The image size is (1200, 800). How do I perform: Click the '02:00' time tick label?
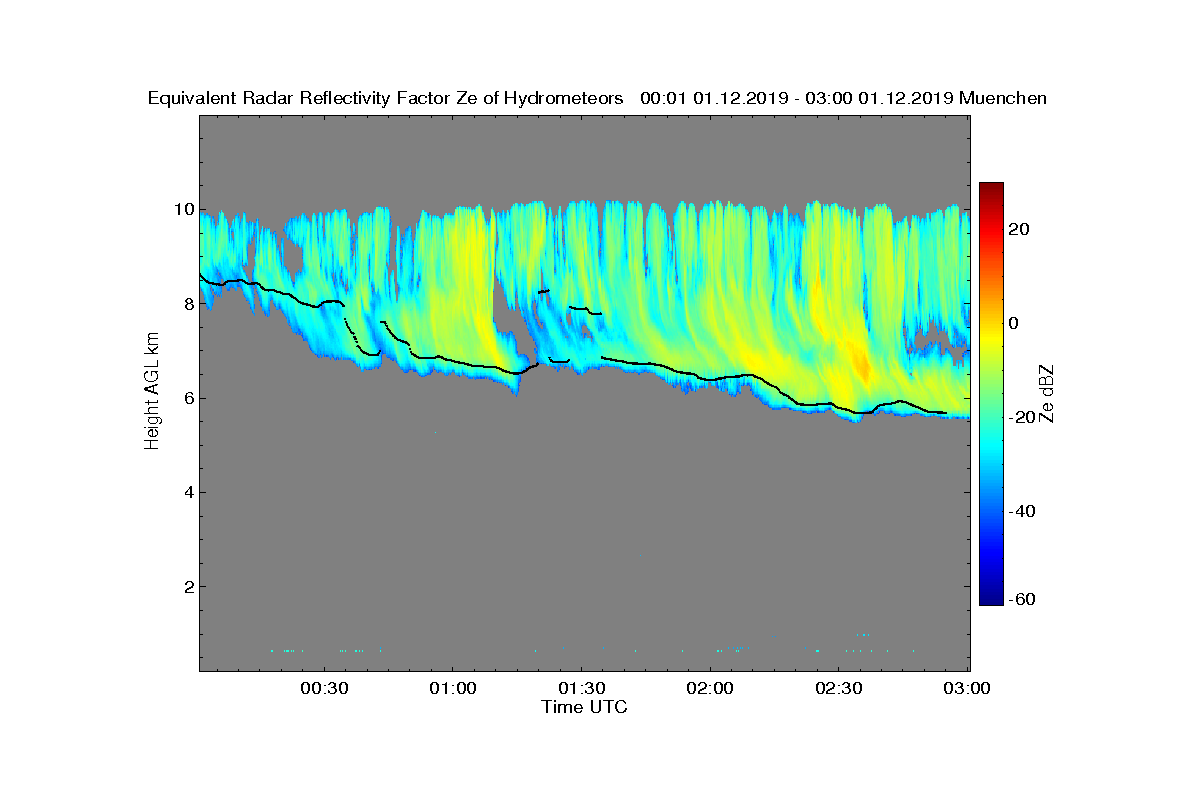(711, 688)
